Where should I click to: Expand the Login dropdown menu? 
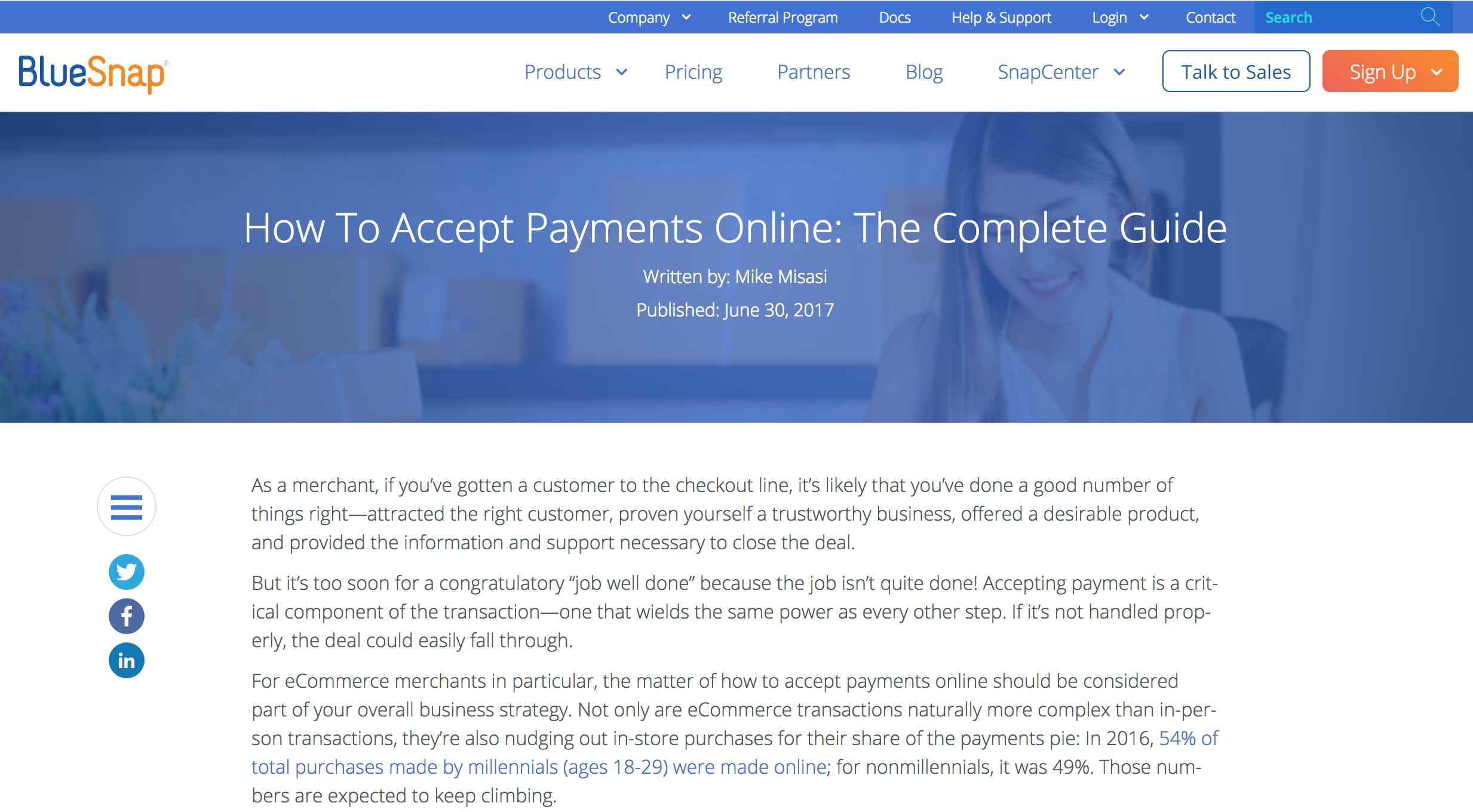[x=1117, y=17]
